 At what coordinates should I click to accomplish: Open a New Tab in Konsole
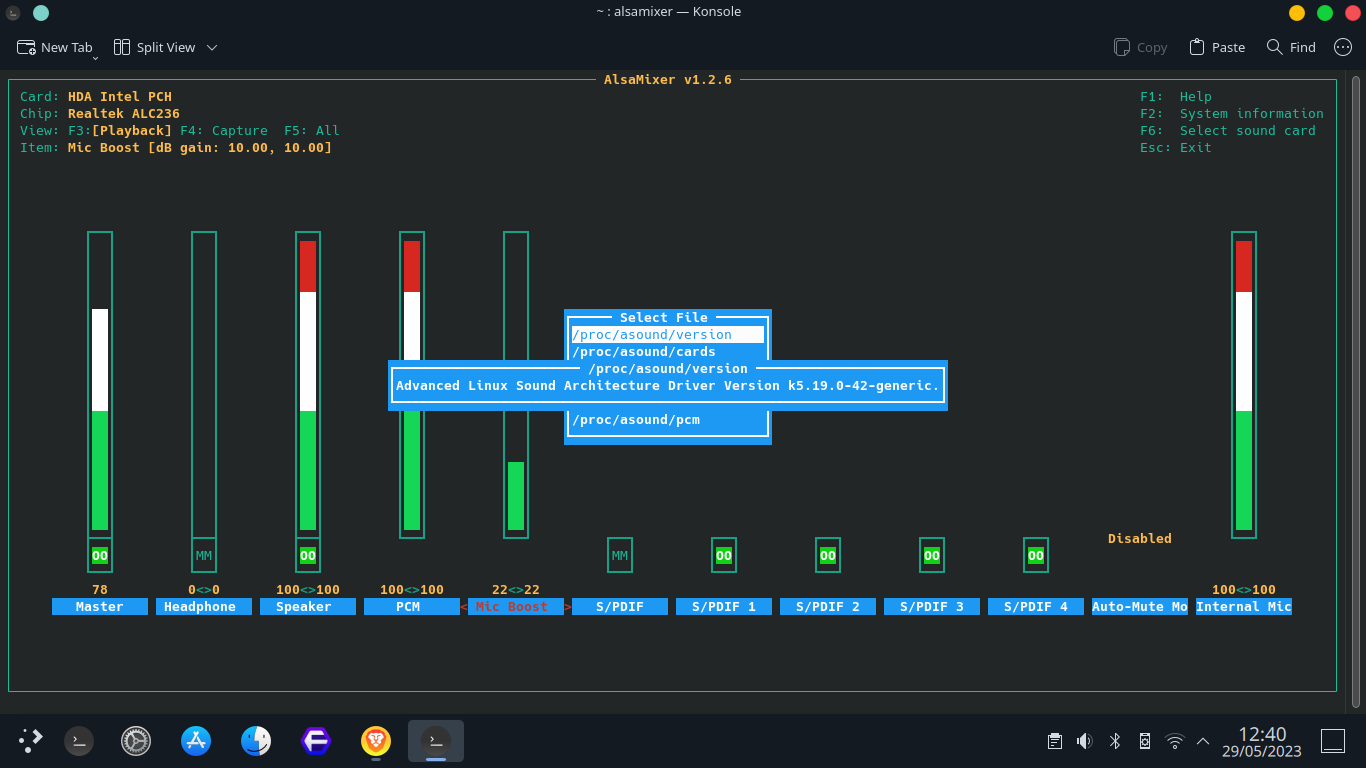tap(55, 47)
